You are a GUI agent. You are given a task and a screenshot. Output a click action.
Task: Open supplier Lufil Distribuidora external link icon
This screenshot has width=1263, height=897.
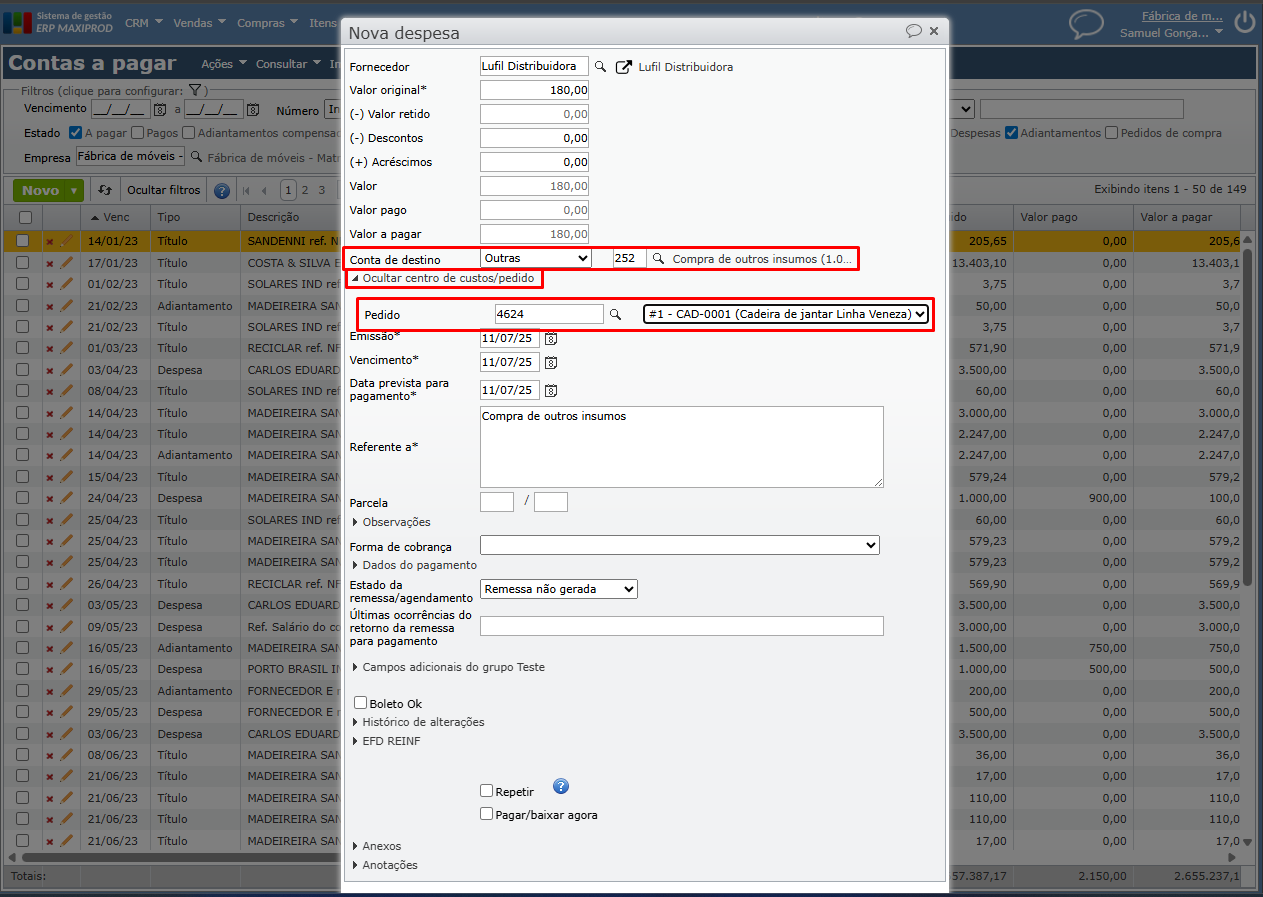(x=624, y=67)
